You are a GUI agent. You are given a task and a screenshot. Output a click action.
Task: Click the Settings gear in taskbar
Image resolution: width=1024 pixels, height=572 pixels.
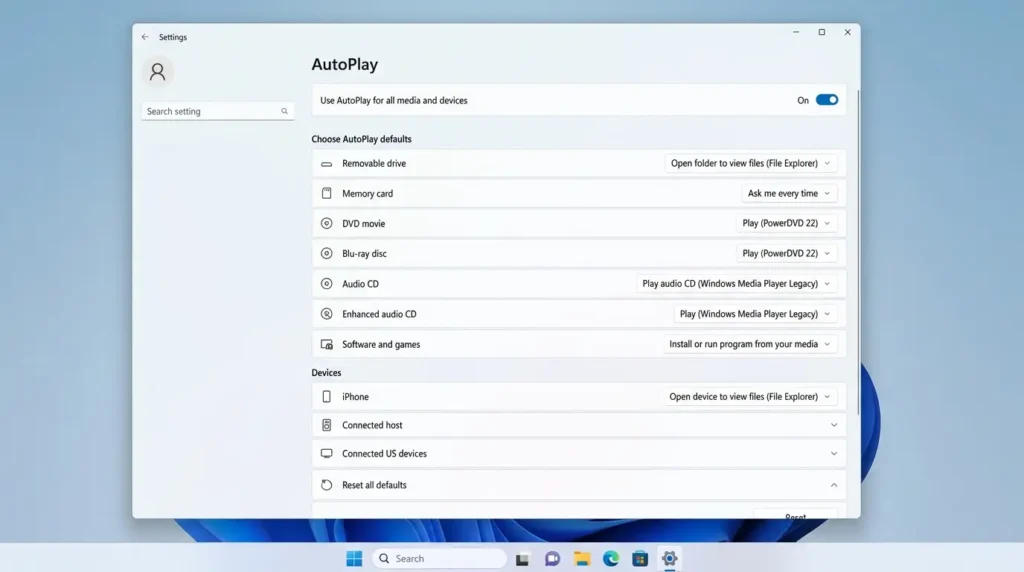(669, 558)
